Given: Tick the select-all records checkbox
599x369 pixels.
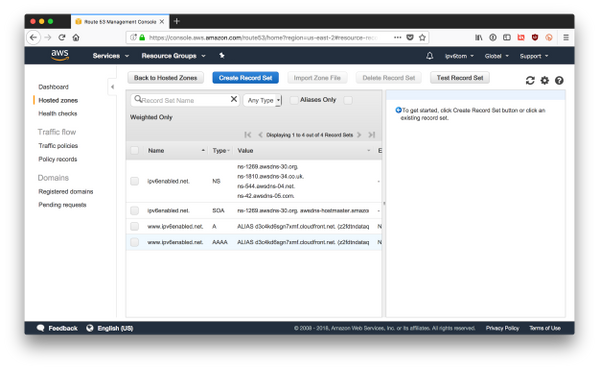Looking at the screenshot, I should pyautogui.click(x=134, y=151).
